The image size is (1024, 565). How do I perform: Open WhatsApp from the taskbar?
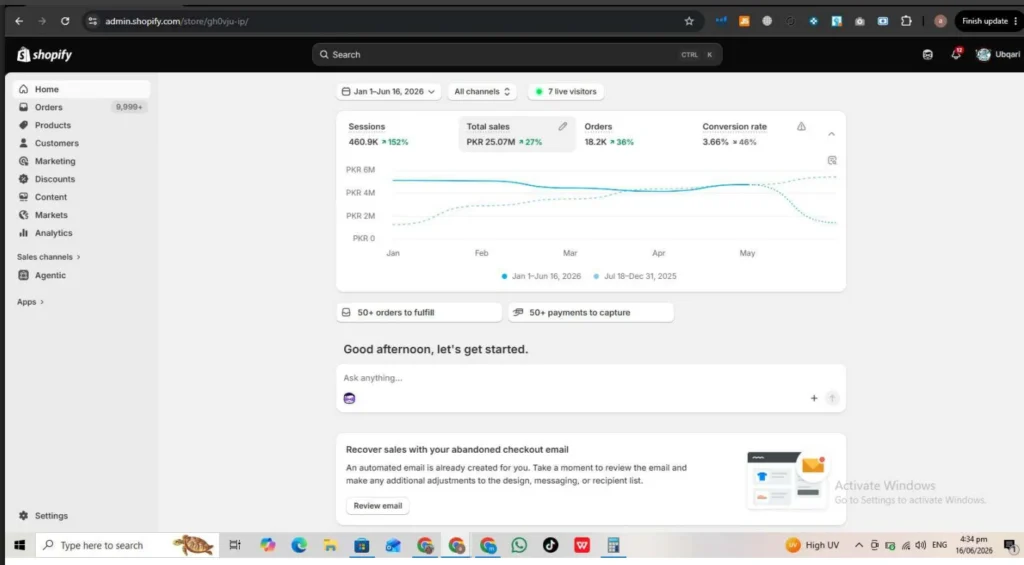tap(519, 545)
